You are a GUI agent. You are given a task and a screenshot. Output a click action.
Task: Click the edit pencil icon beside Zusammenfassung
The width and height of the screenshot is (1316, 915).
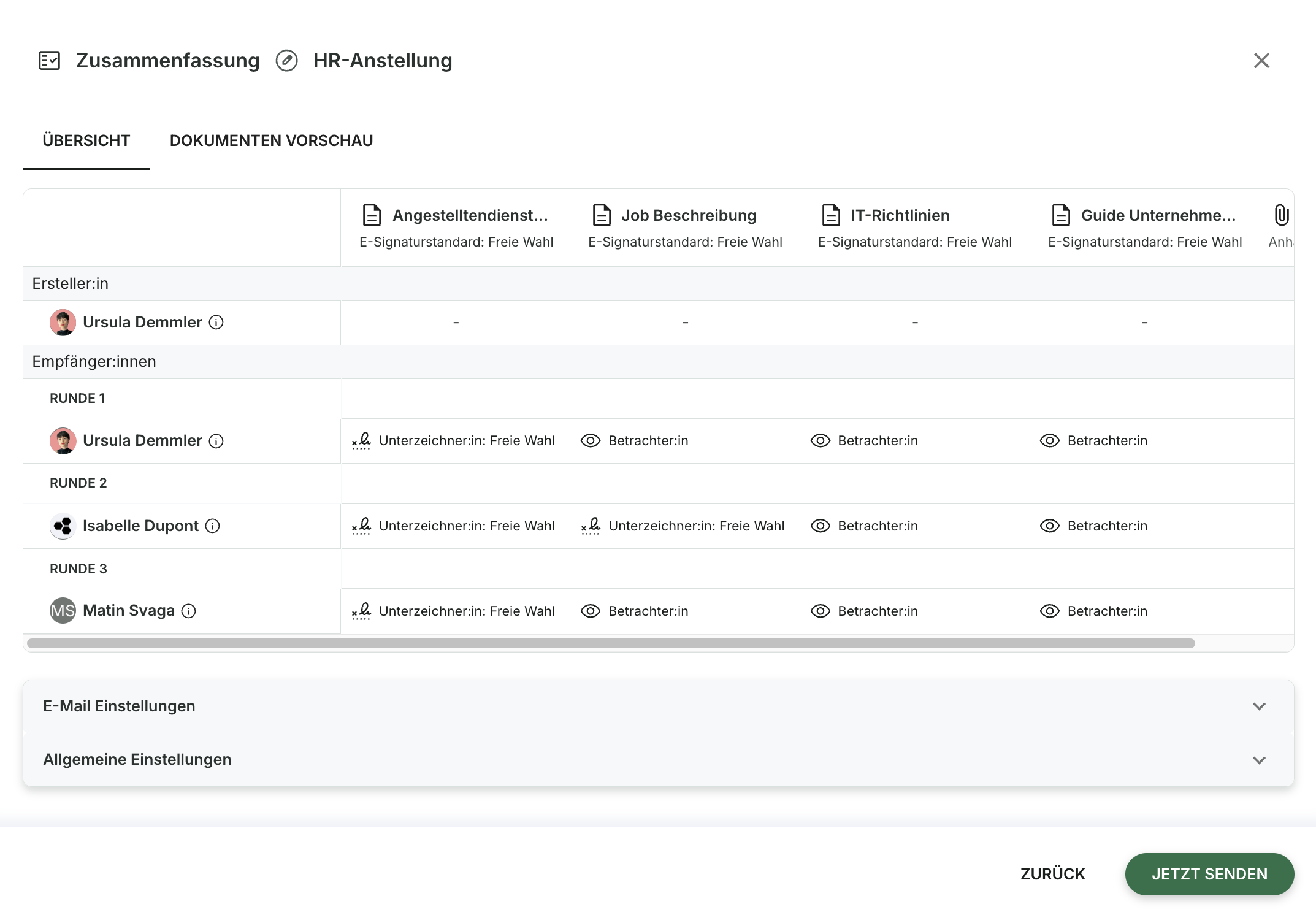pyautogui.click(x=286, y=61)
